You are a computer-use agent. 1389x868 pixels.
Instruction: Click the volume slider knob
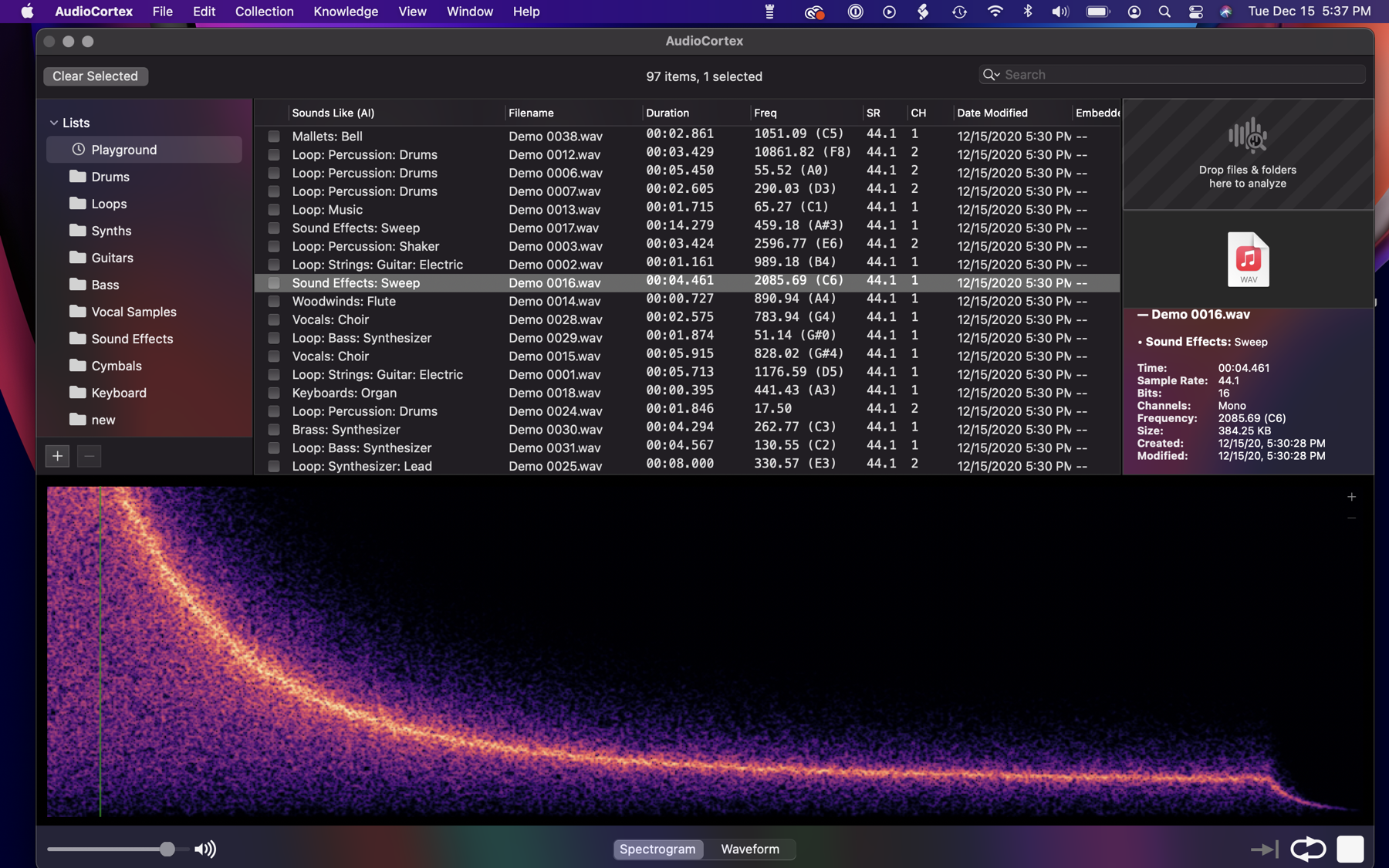tap(167, 849)
